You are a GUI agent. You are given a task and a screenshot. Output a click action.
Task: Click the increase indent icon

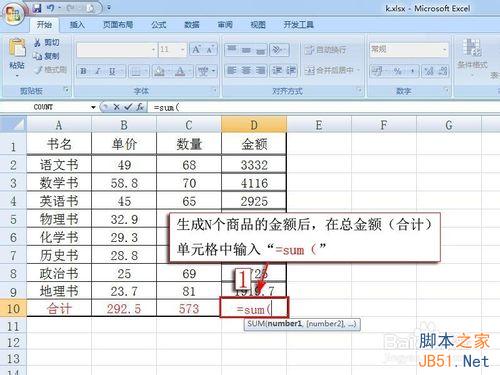pos(291,70)
